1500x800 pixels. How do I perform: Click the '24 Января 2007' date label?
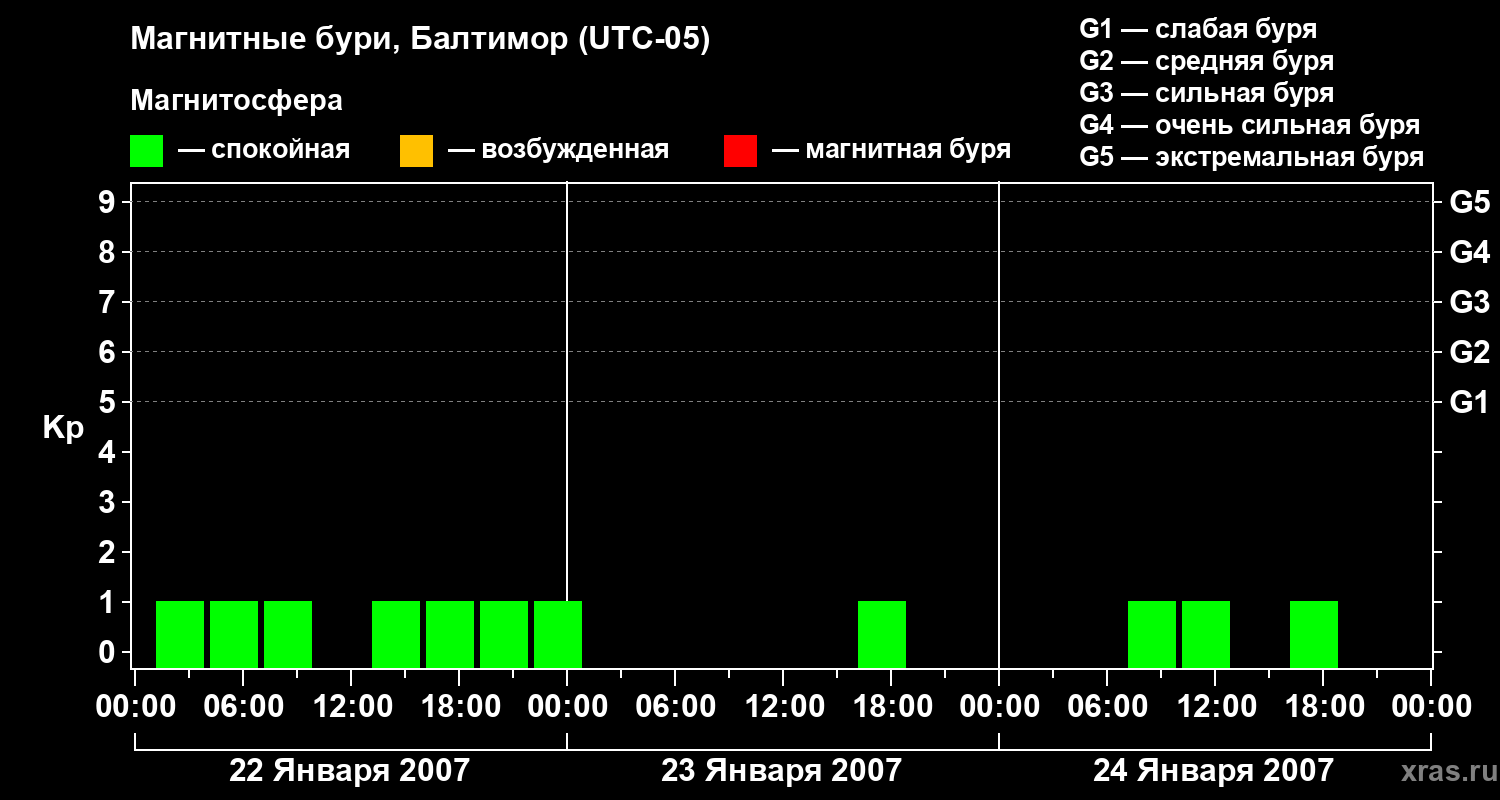1213,770
